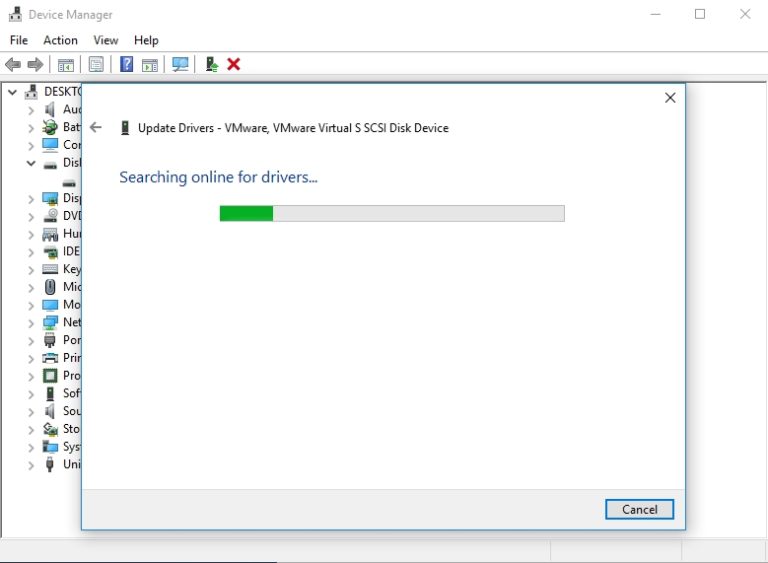Open Properties via the toolbar sheet icon

(x=96, y=64)
